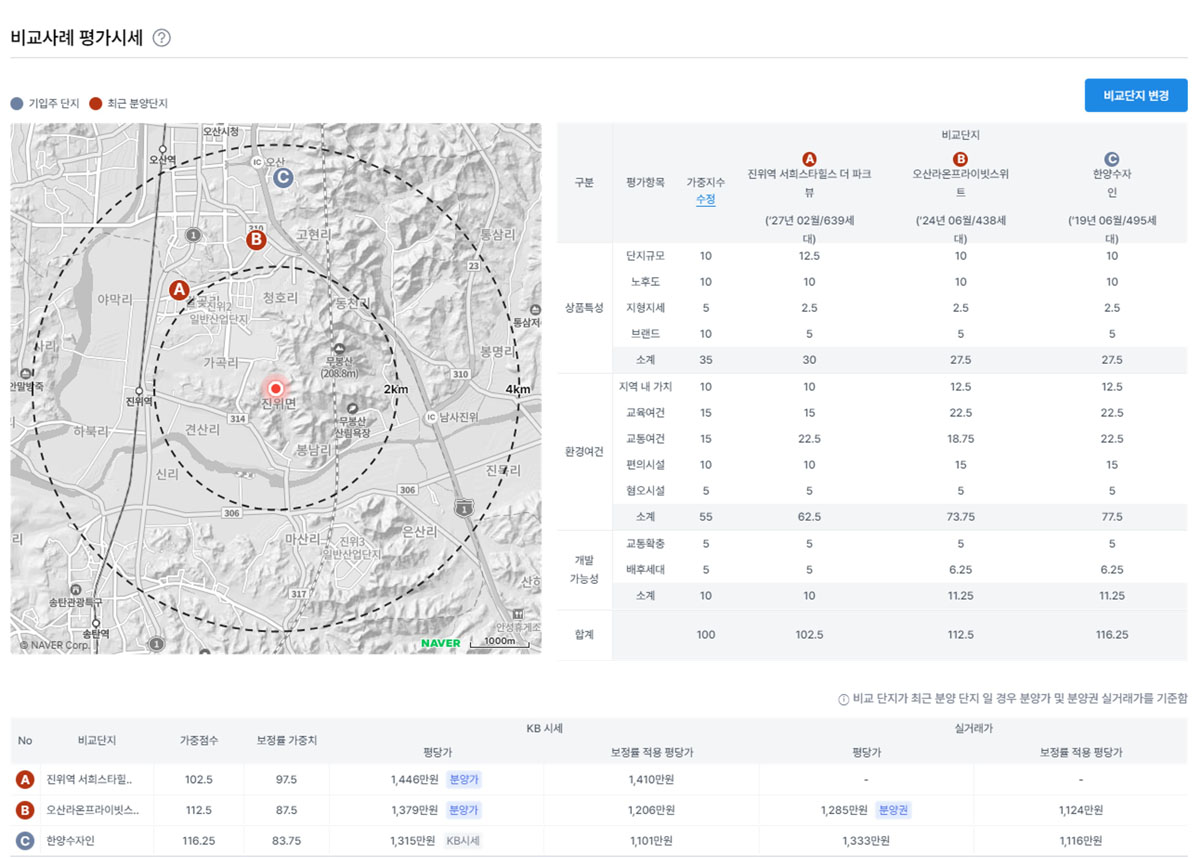Image resolution: width=1200 pixels, height=858 pixels.
Task: Click the KB시세 tag beside 1,315만원
Action: [463, 841]
